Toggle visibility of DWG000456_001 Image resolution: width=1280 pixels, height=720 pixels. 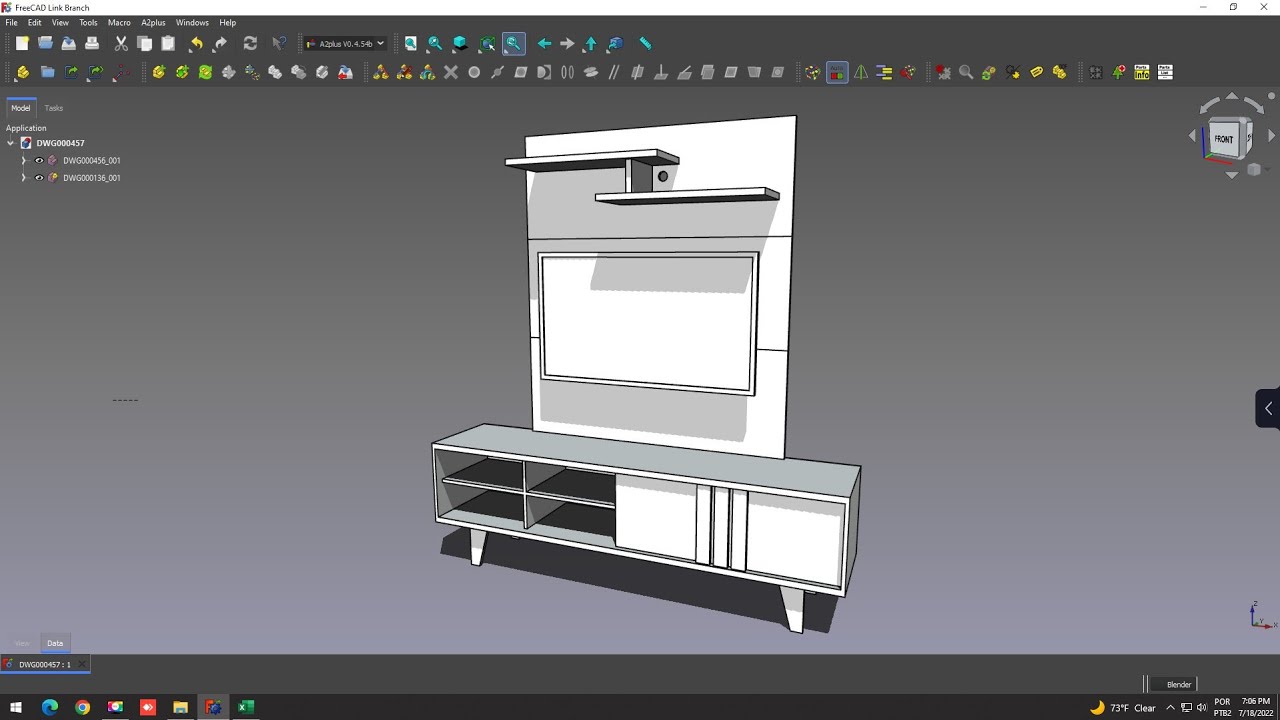coord(39,160)
